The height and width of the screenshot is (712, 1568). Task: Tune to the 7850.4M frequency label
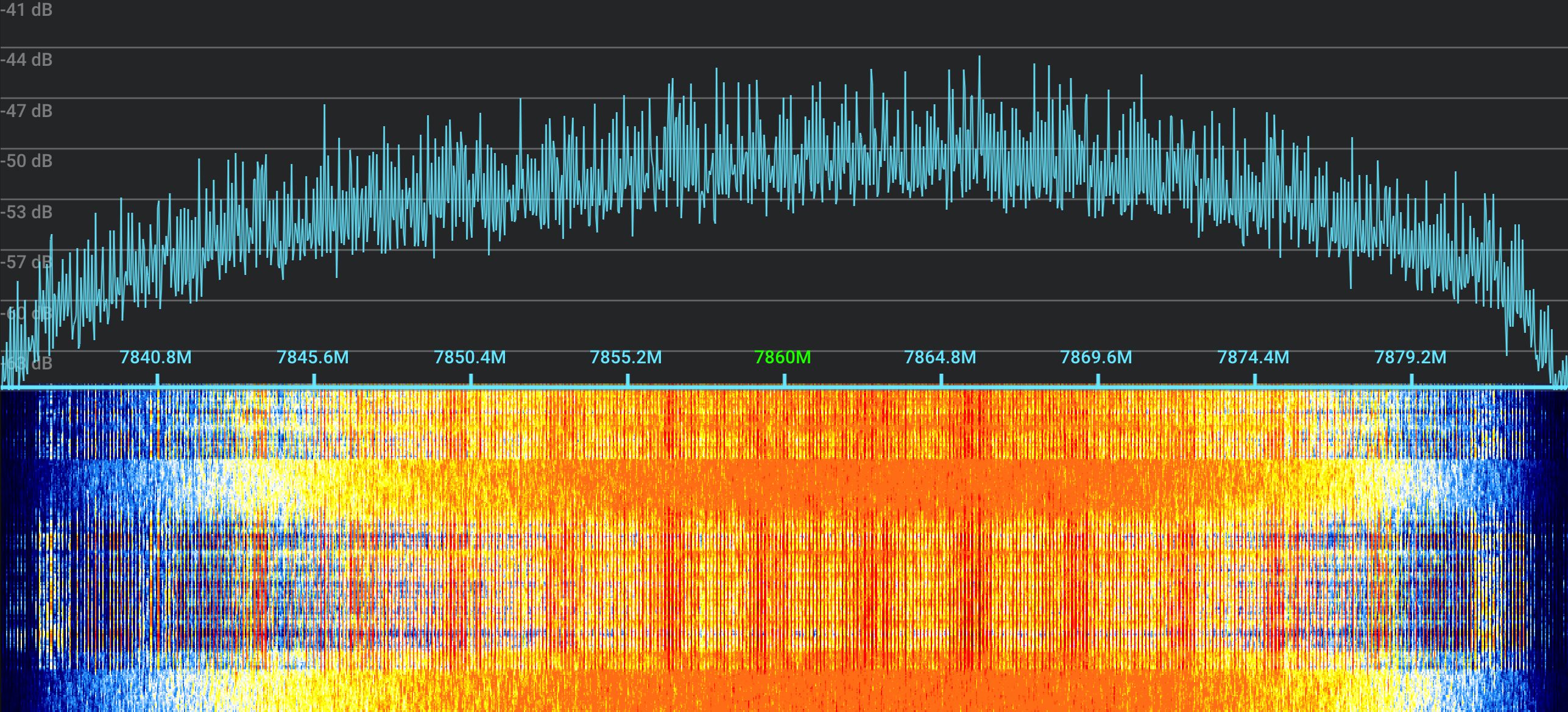pyautogui.click(x=470, y=357)
